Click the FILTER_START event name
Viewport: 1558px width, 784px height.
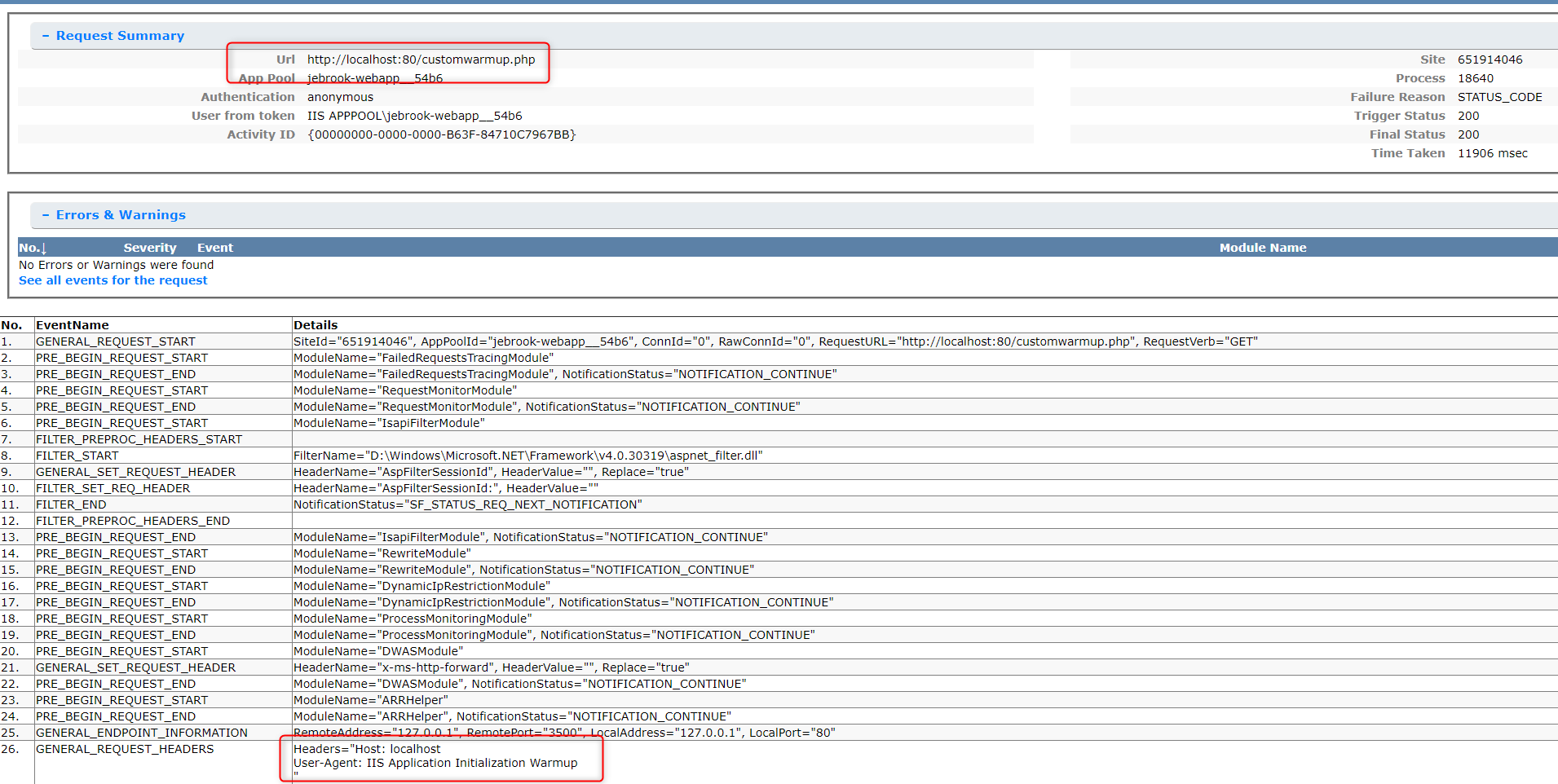pyautogui.click(x=77, y=456)
